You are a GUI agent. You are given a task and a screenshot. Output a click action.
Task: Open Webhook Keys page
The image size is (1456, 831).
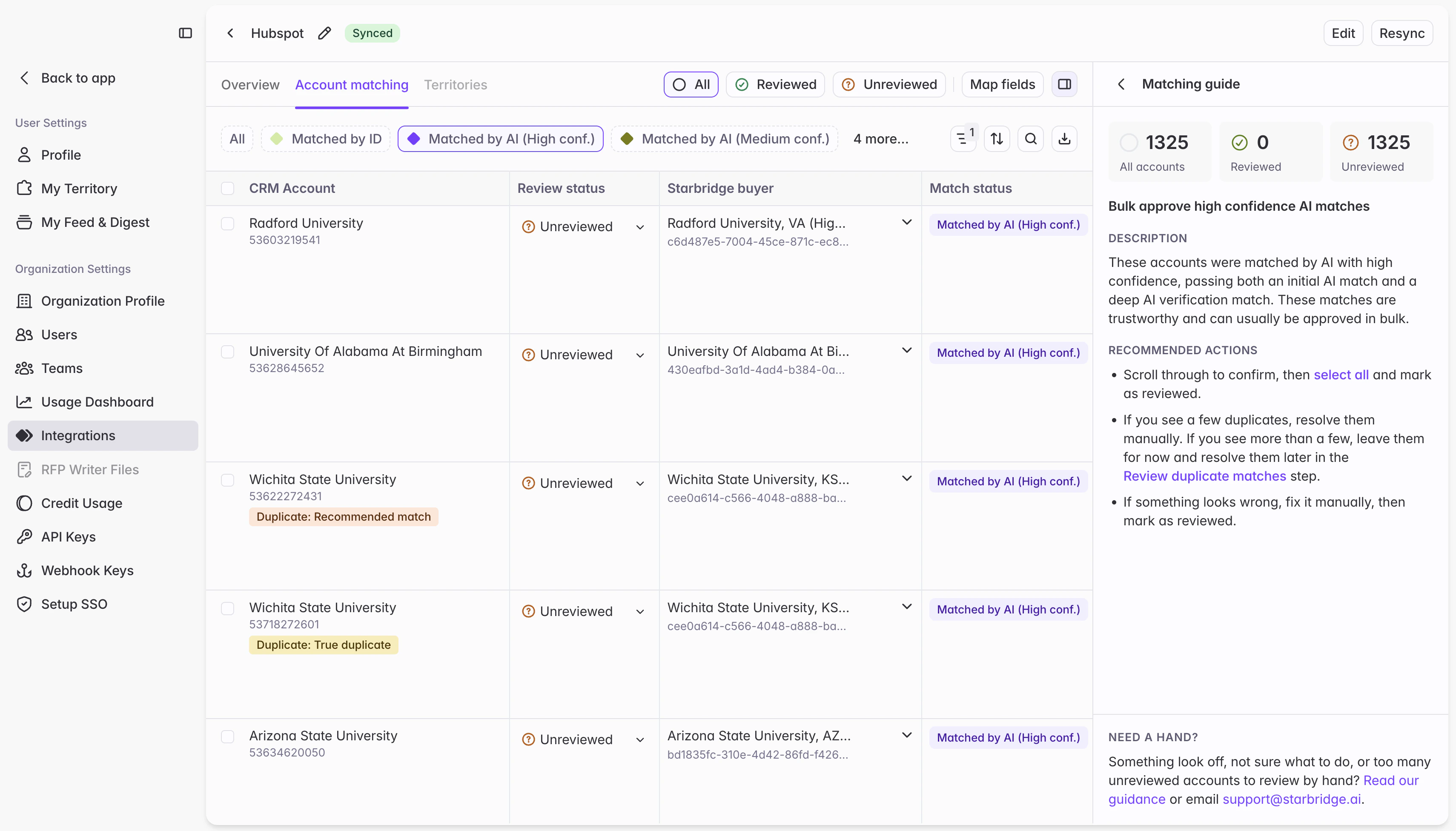tap(103, 570)
